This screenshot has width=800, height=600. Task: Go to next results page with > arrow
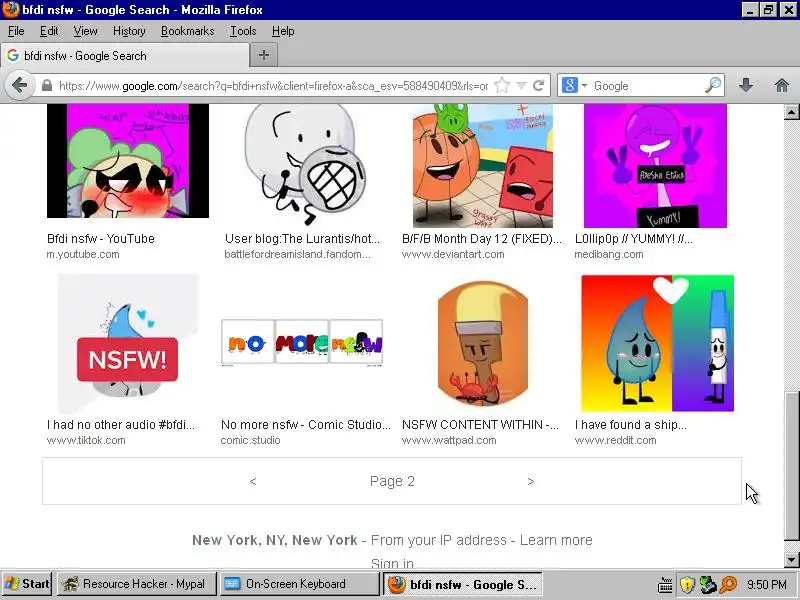pos(531,481)
